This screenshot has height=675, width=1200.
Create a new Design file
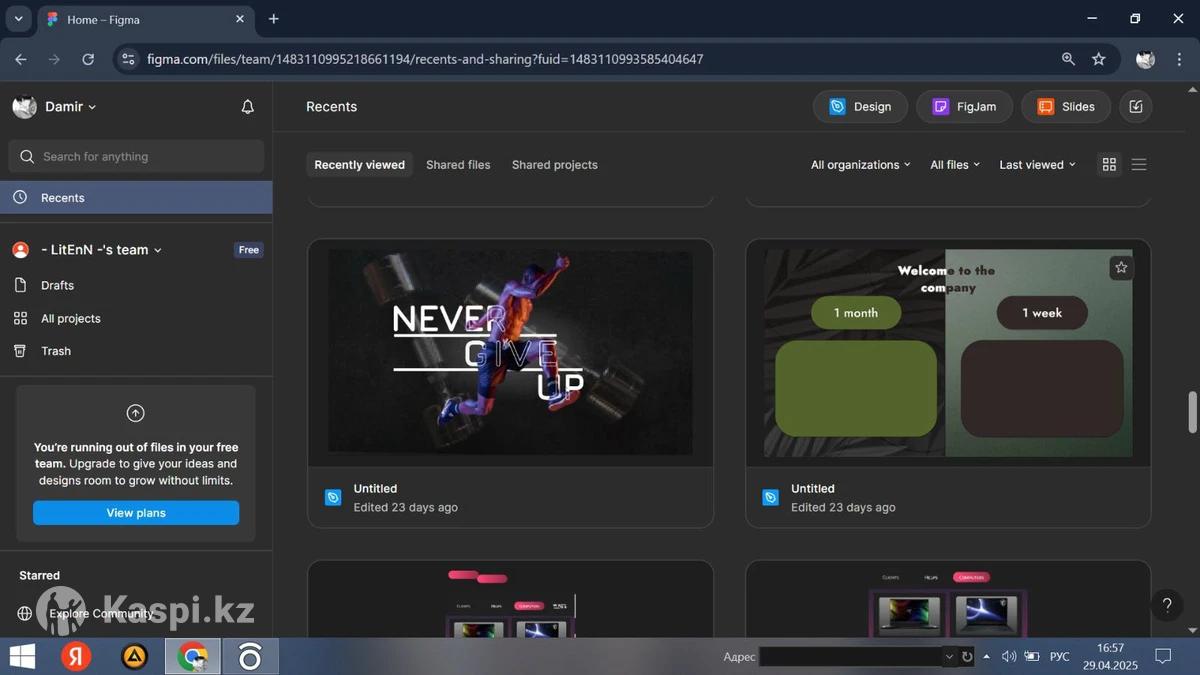pos(860,107)
